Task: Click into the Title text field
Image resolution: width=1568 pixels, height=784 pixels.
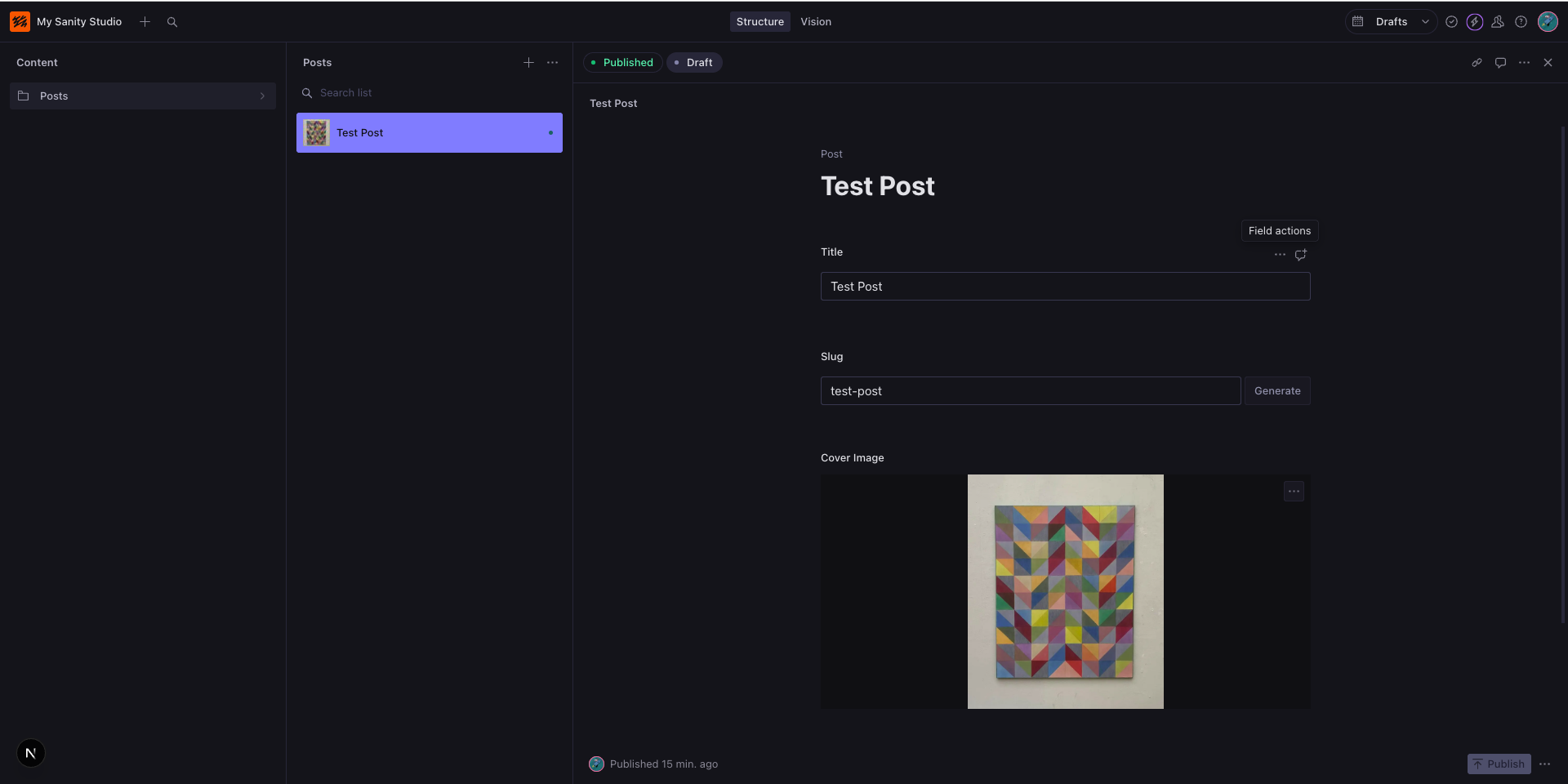Action: [1065, 287]
